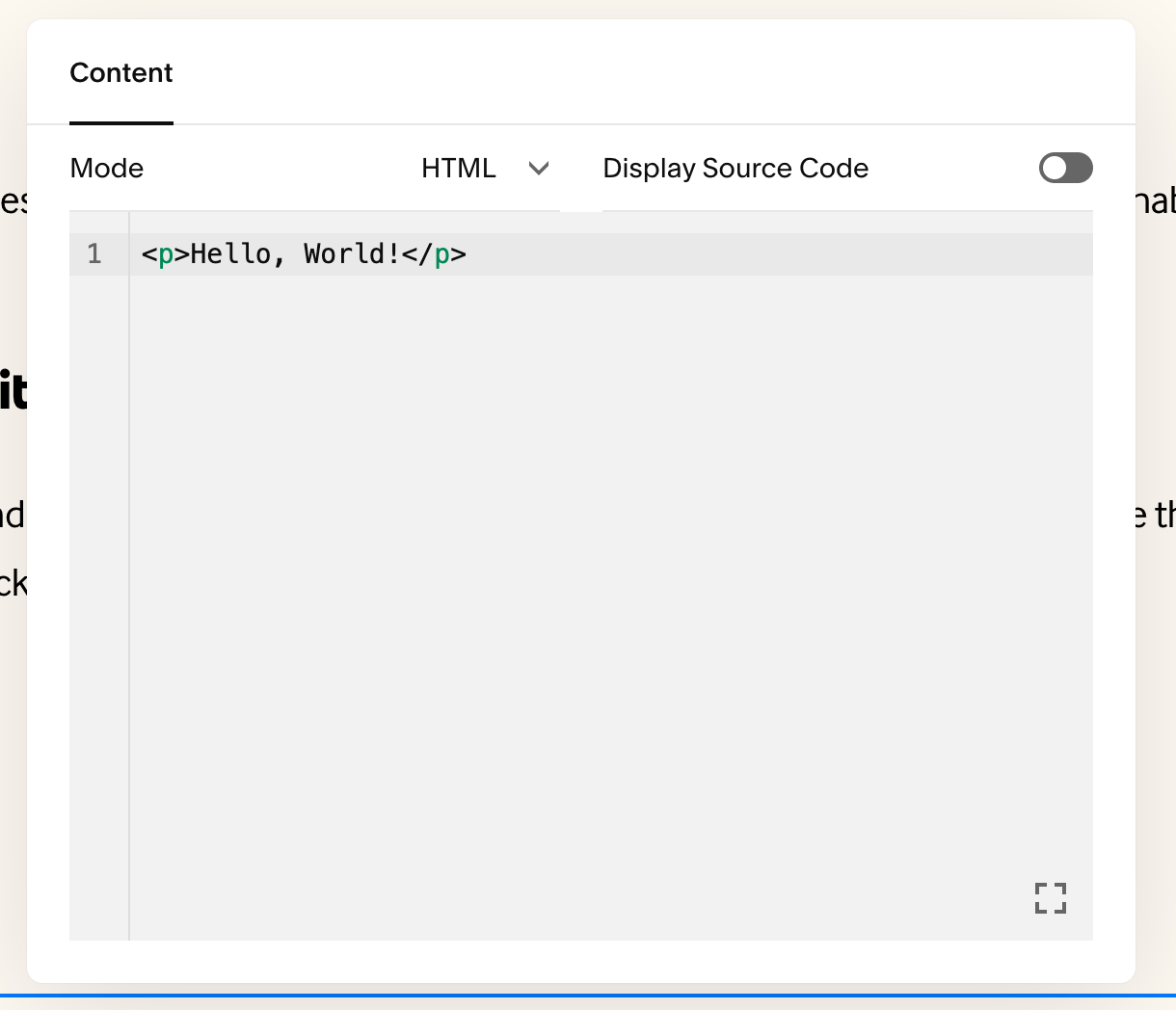Click the opening green p tag

[x=166, y=254]
